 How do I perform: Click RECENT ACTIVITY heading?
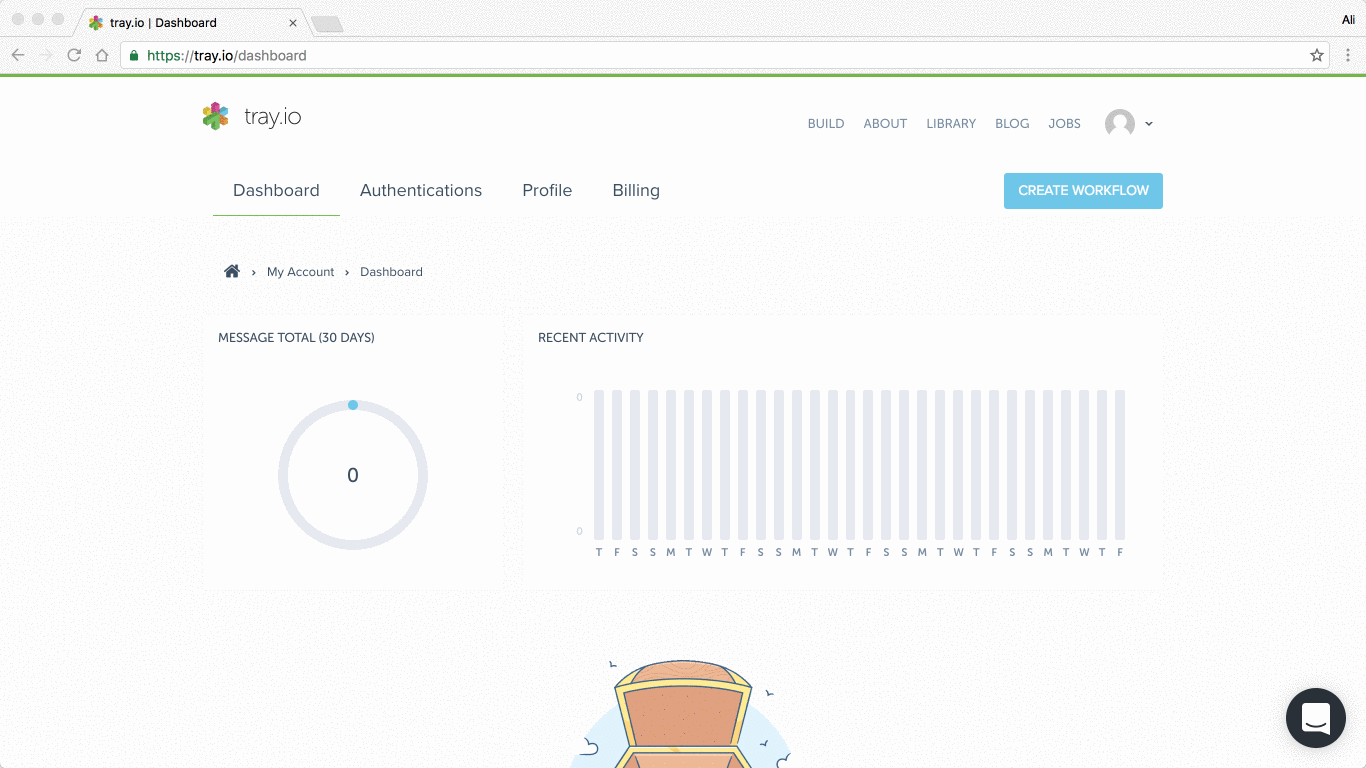click(591, 338)
